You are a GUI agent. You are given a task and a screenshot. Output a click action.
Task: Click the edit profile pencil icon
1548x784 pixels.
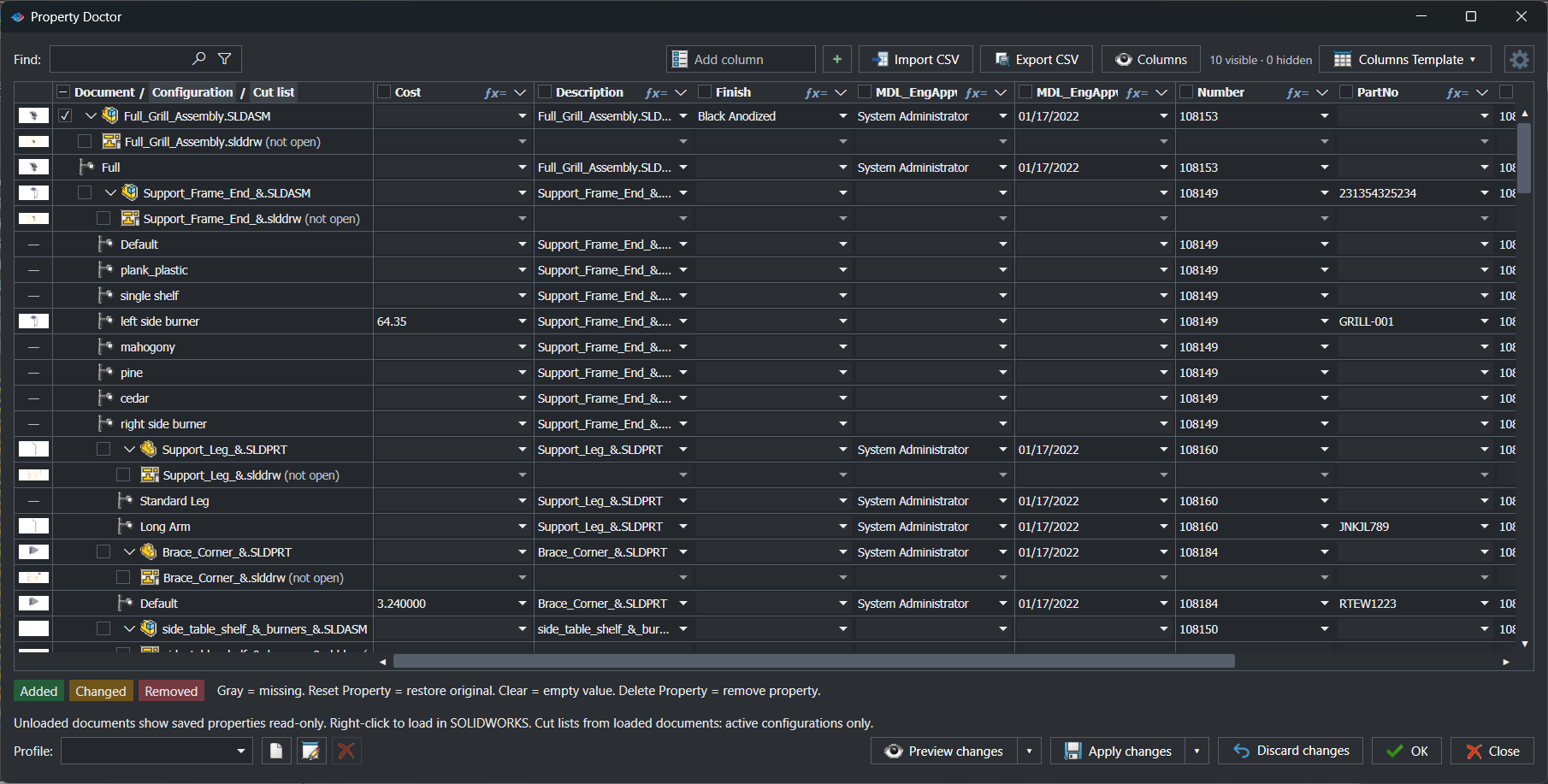(x=311, y=751)
